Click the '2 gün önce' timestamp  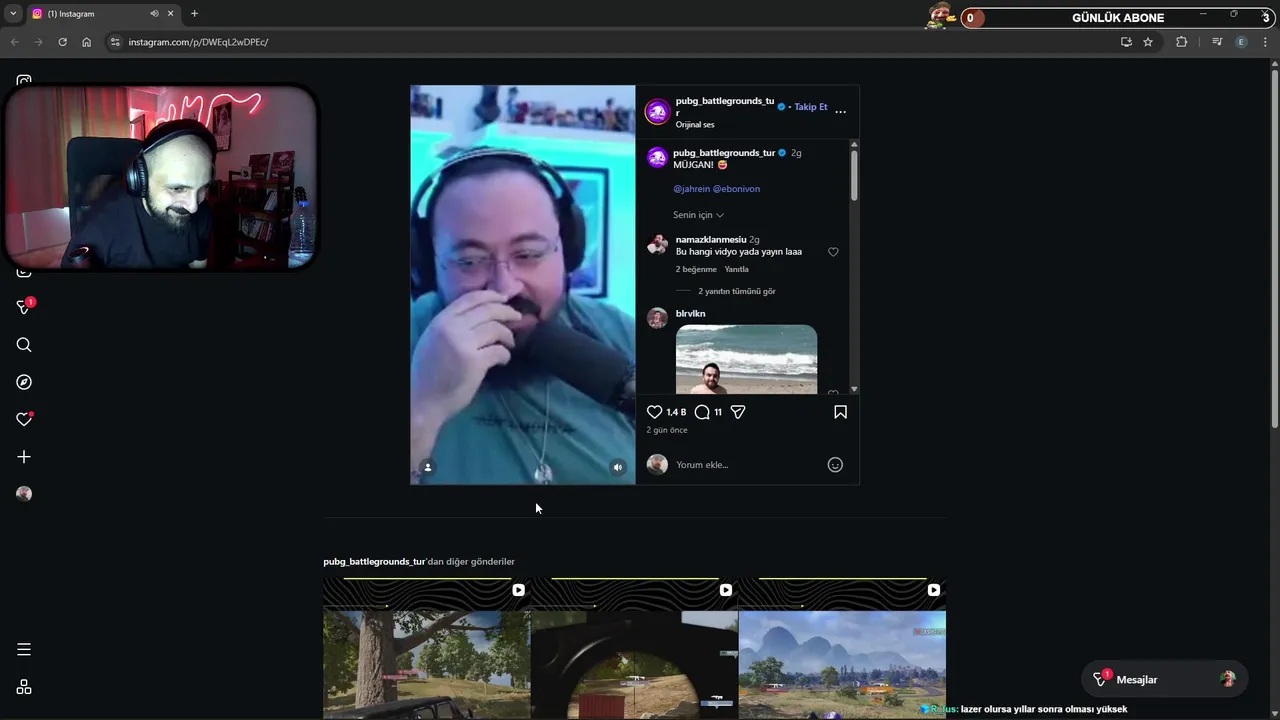[x=667, y=430]
